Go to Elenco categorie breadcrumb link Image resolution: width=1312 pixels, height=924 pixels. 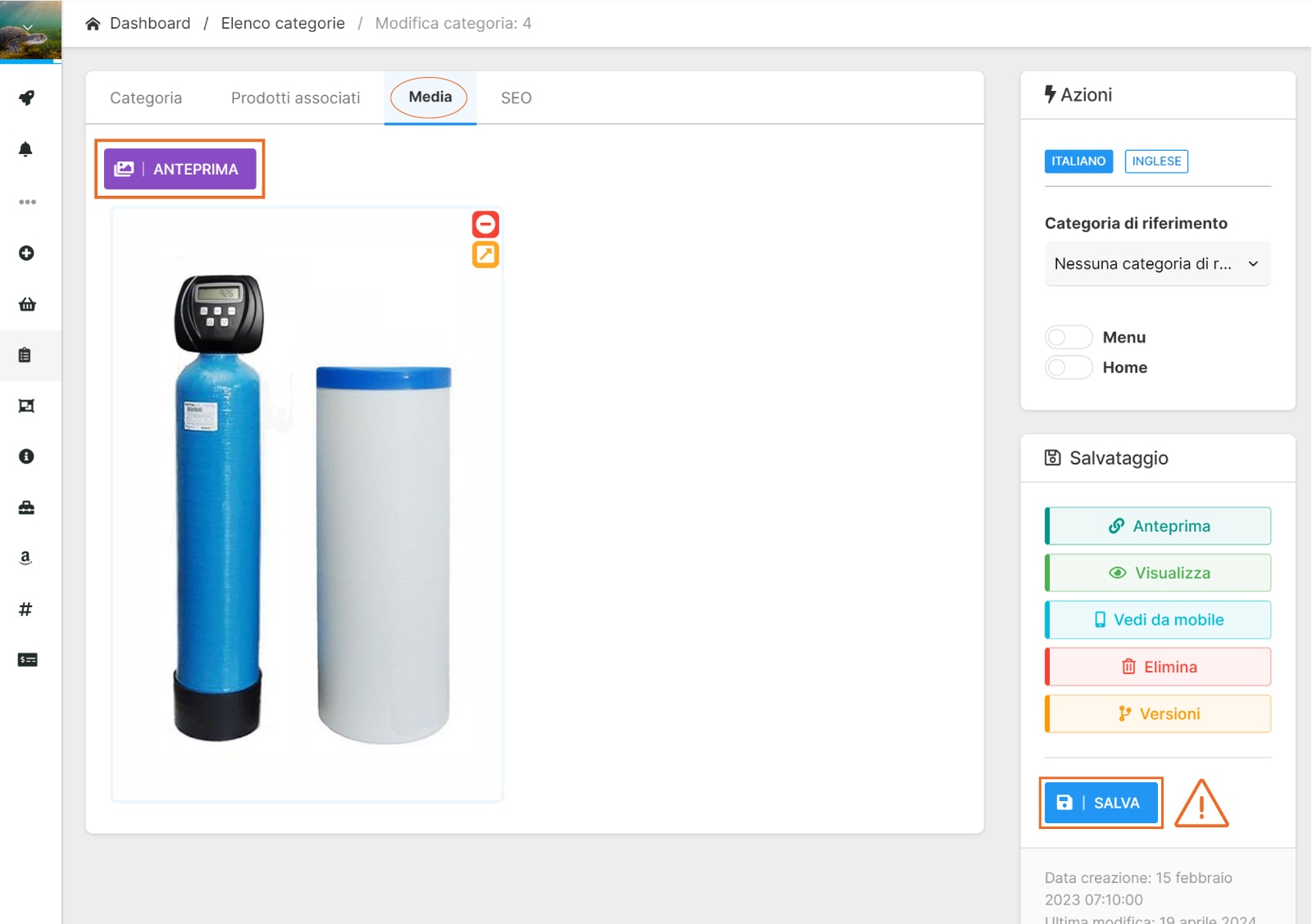click(283, 24)
